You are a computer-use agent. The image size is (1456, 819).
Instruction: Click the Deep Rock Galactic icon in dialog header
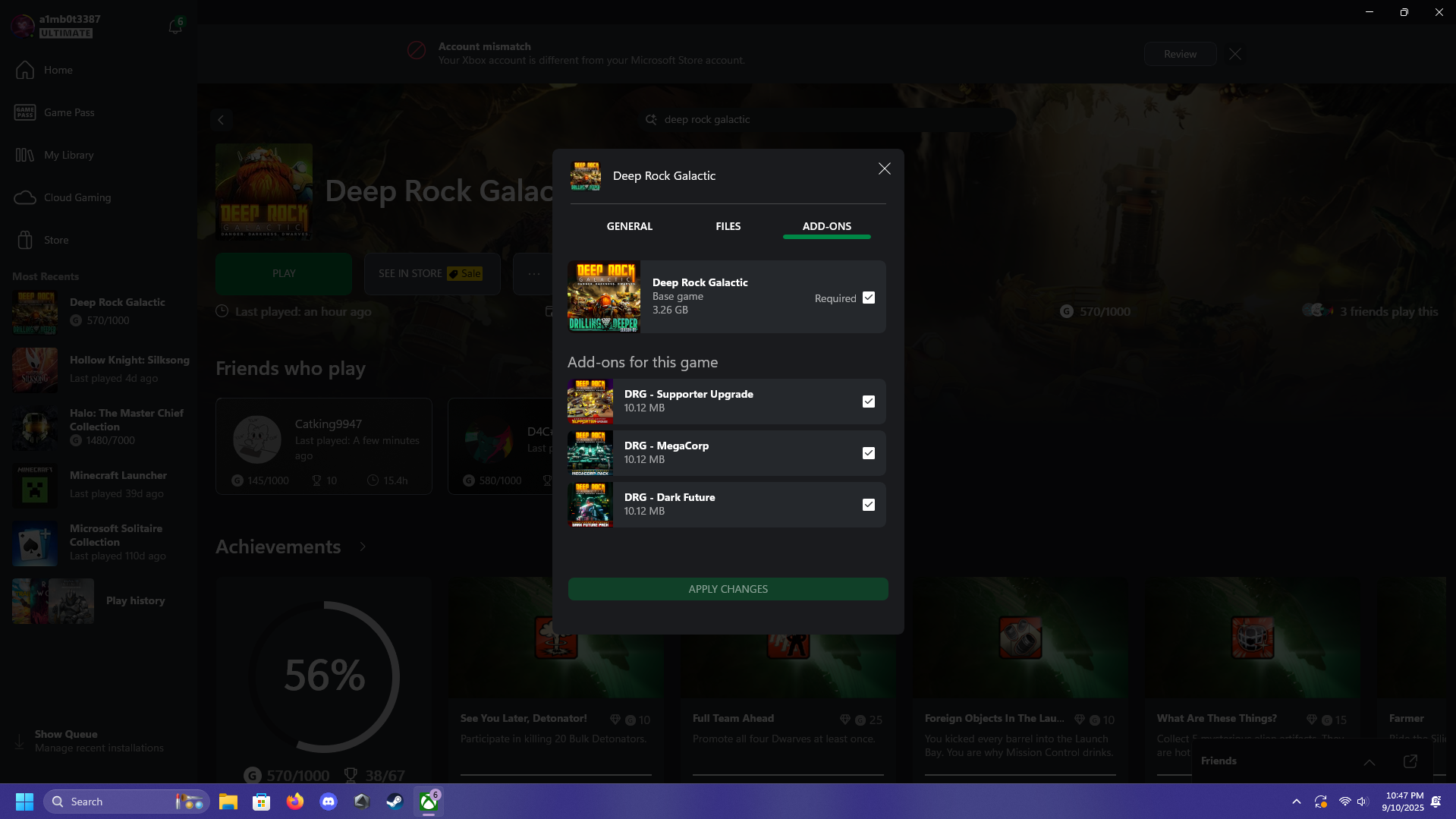pyautogui.click(x=586, y=175)
